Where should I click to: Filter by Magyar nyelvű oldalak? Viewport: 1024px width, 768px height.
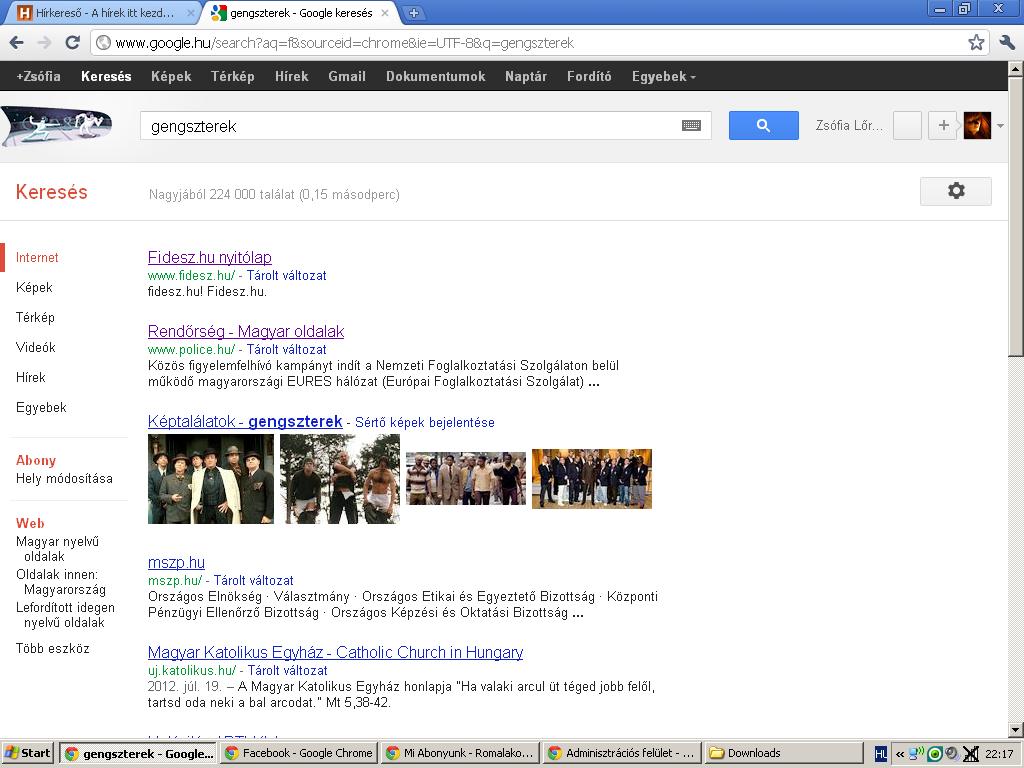pyautogui.click(x=57, y=549)
